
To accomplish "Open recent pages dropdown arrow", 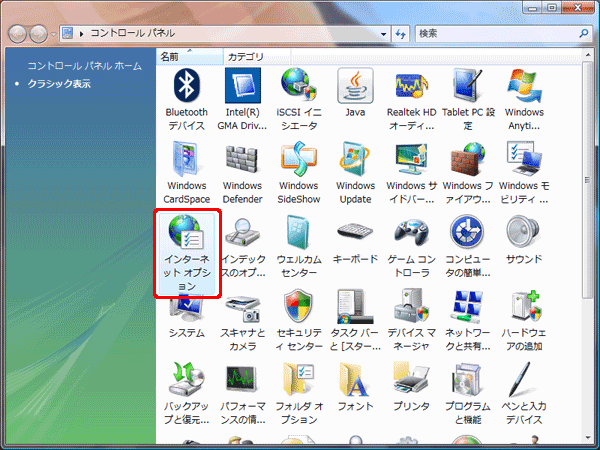I will point(54,34).
